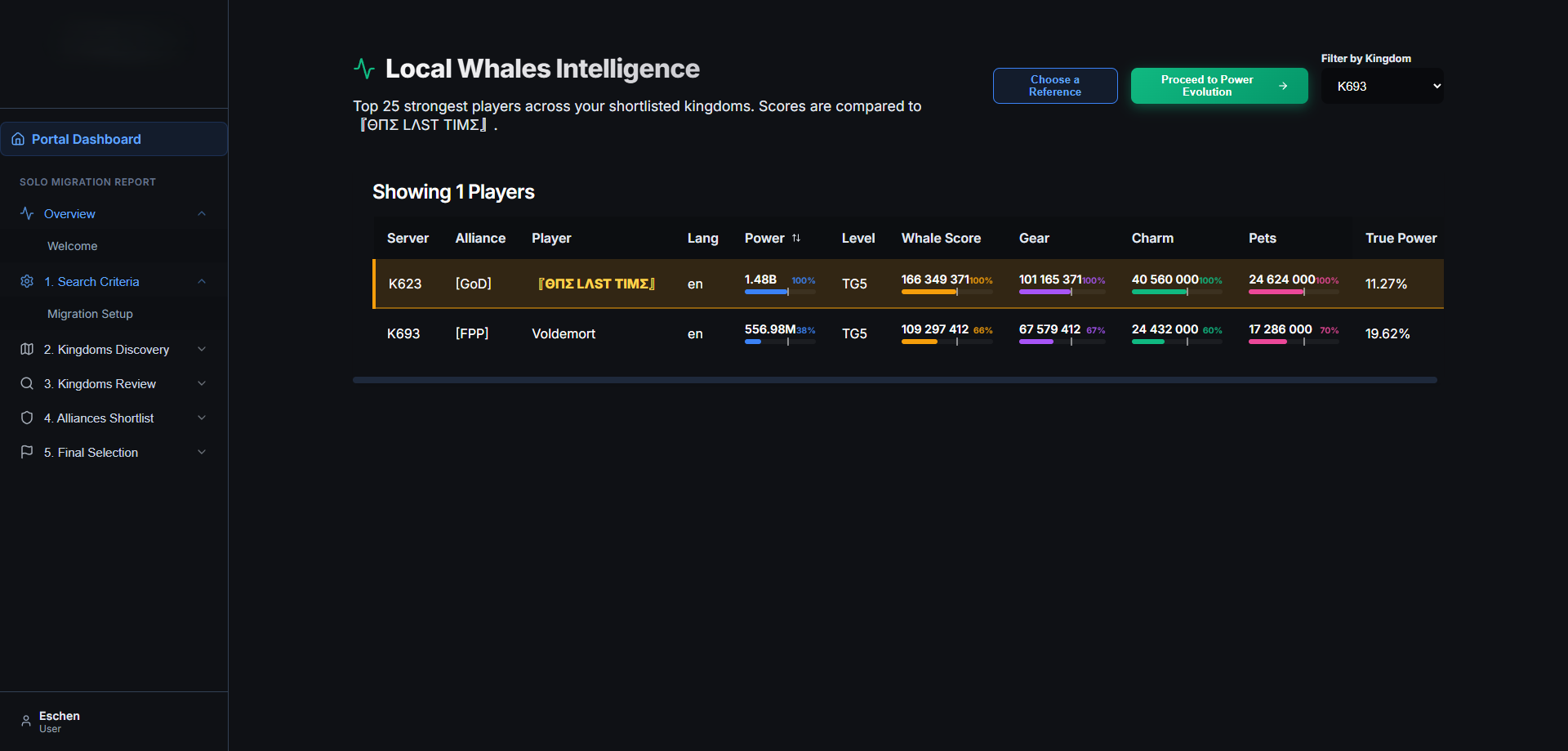Click the Choose a Reference button
1568x751 pixels.
[1055, 86]
